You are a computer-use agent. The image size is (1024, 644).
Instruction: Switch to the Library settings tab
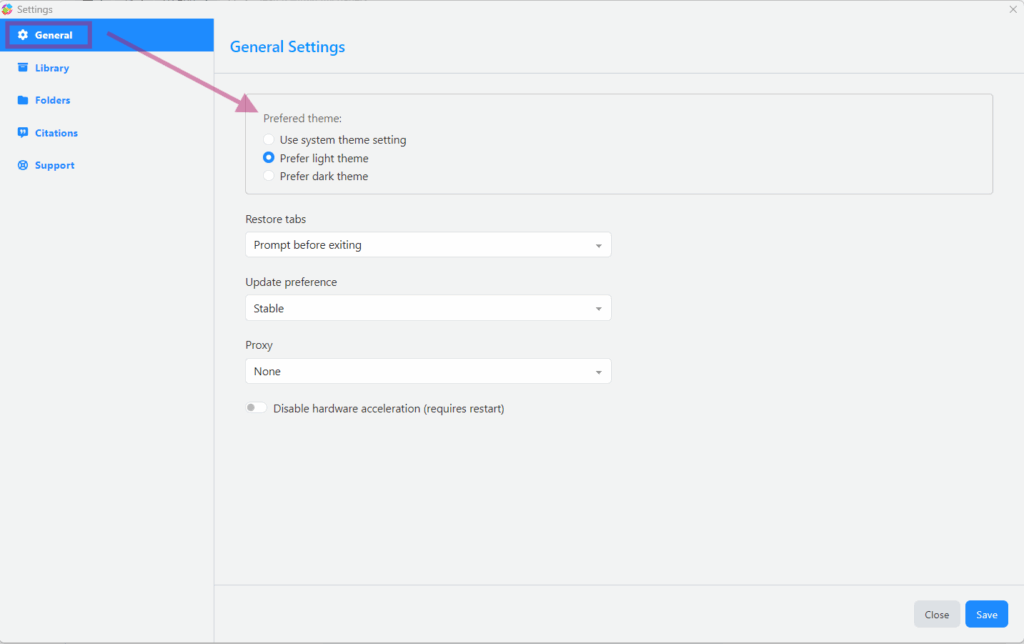(52, 68)
